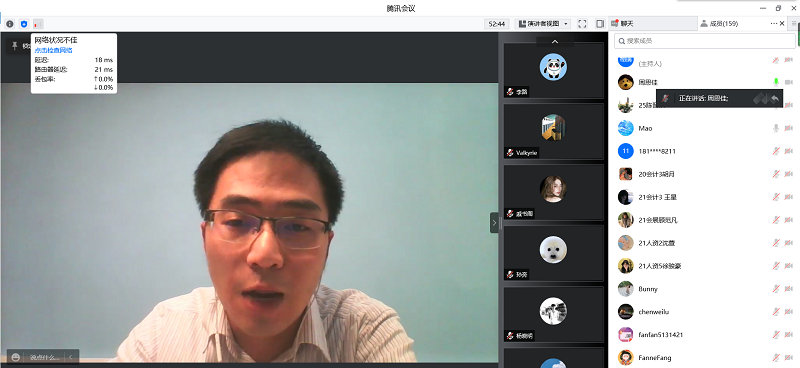Viewport: 800px width, 368px height.
Task: Click the network signal strength icon
Action: (38, 24)
